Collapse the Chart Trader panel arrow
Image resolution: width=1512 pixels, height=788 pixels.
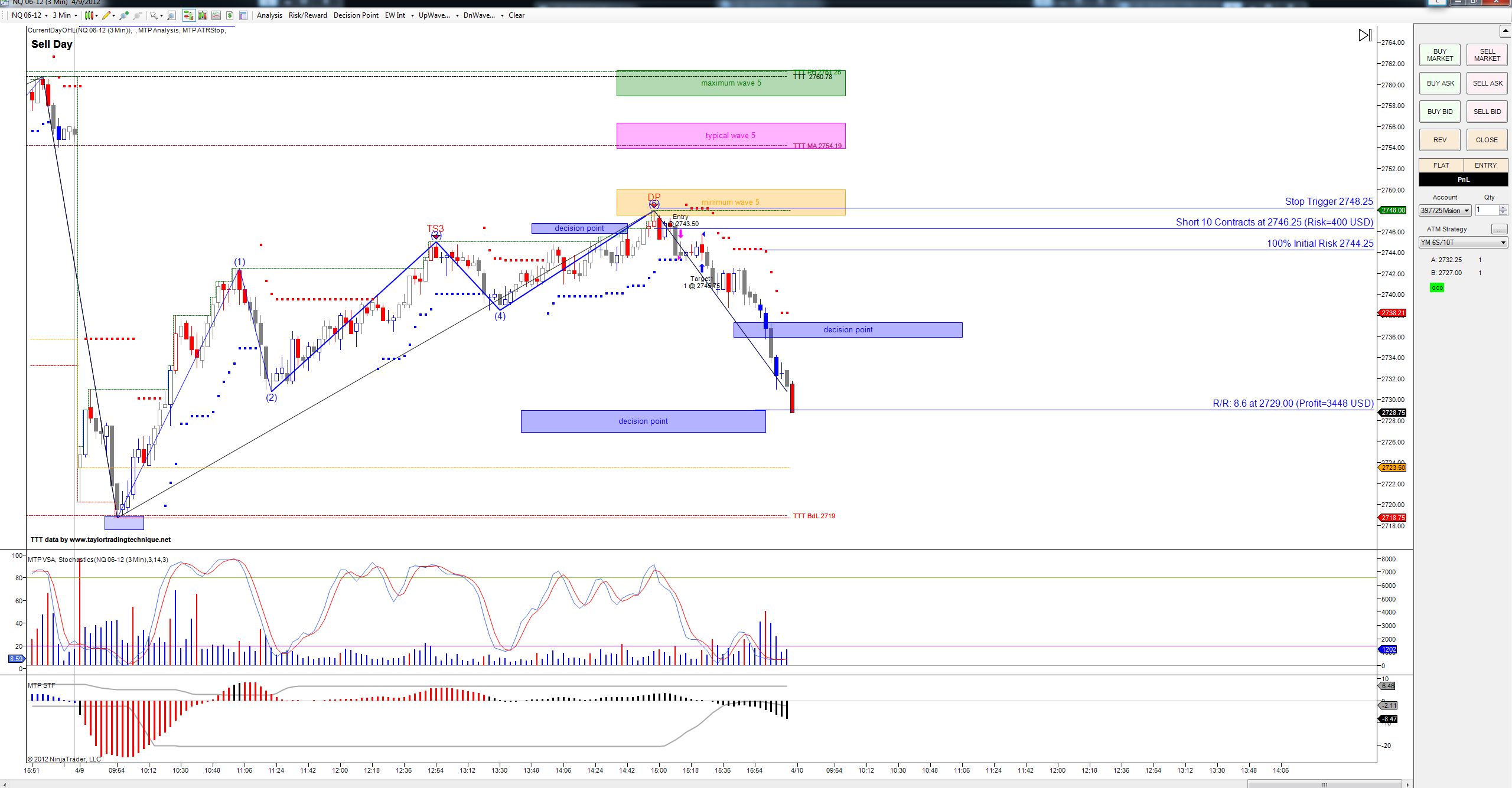1505,31
